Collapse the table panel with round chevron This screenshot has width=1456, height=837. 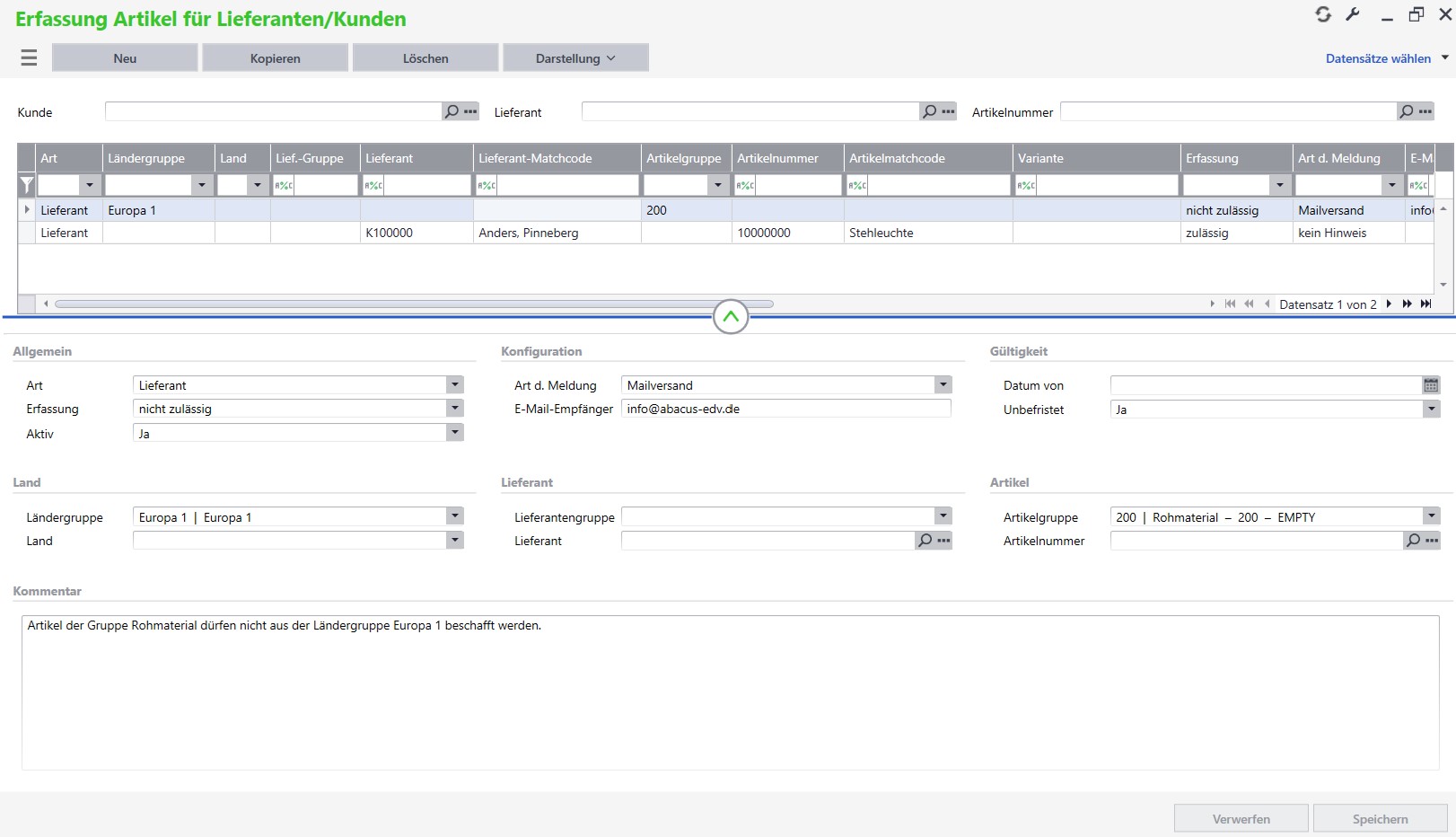pyautogui.click(x=731, y=316)
